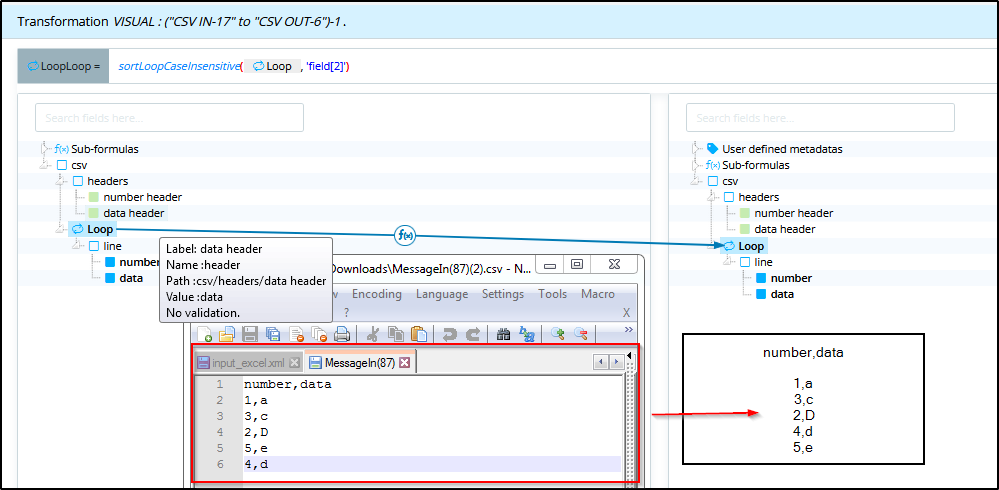Close the MessageIn(87) tab
Viewport: 999px width, 490px height.
click(405, 362)
